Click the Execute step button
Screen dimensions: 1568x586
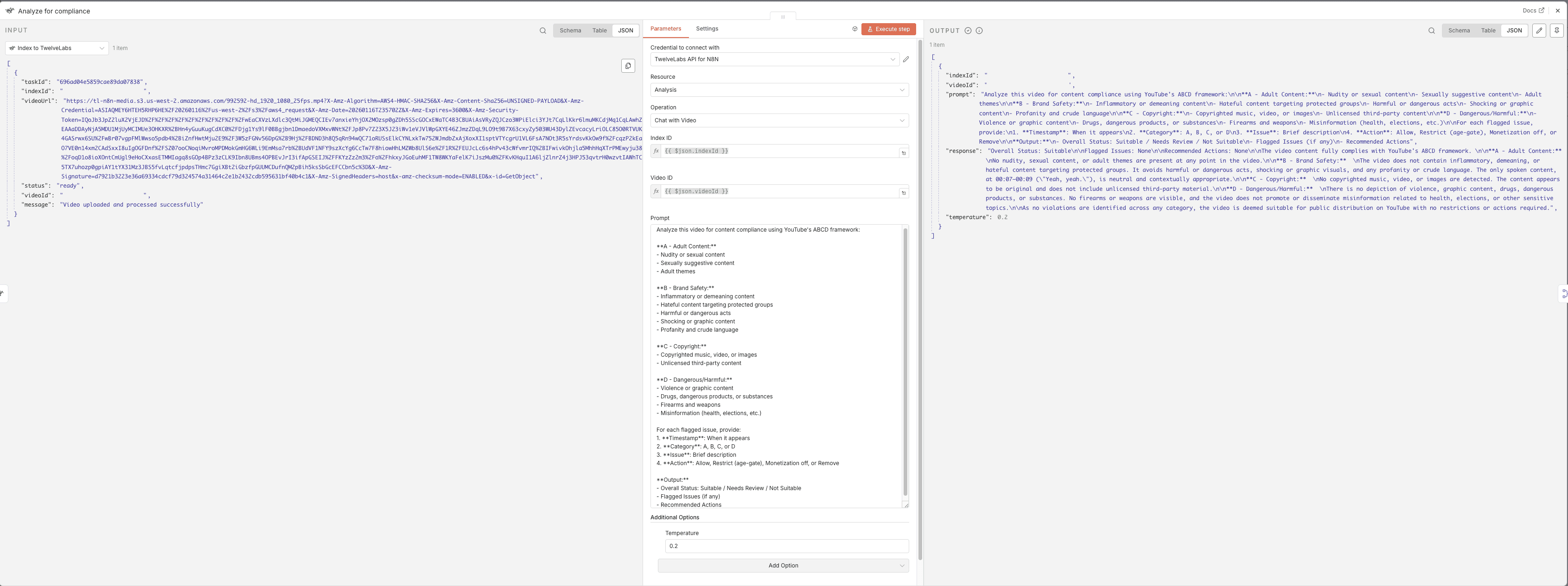click(x=888, y=29)
